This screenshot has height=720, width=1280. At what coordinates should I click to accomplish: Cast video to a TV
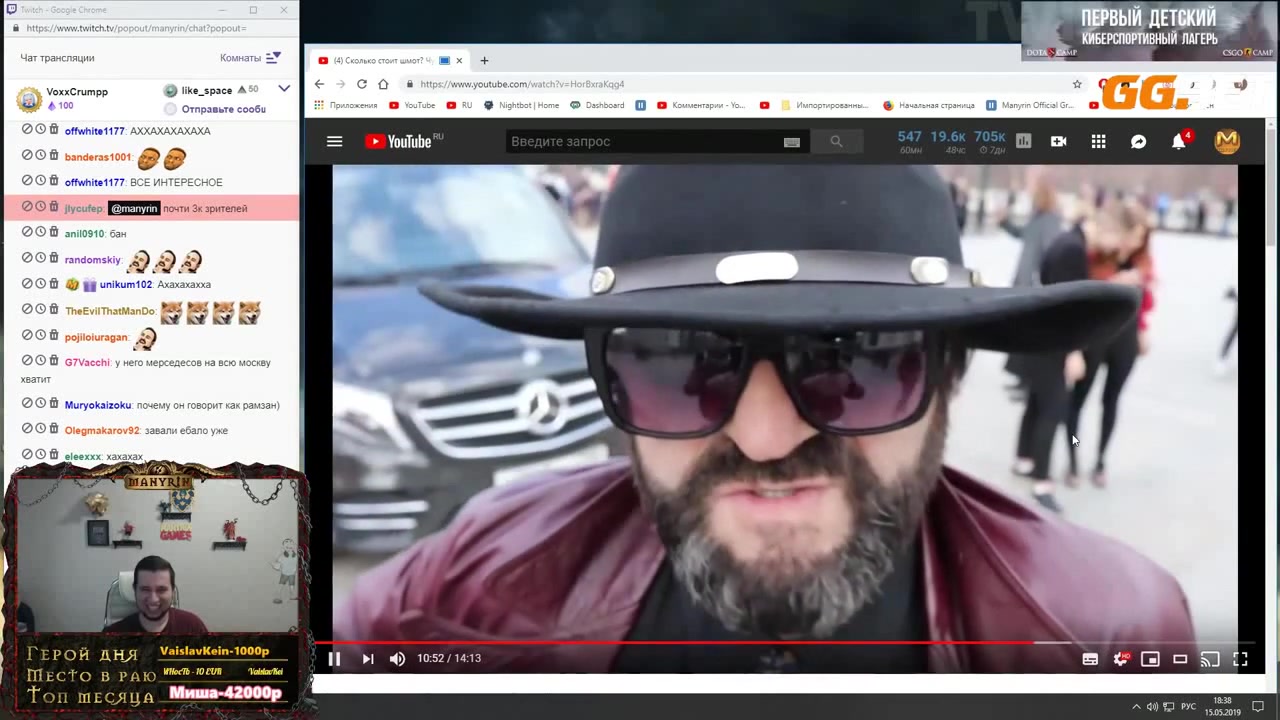click(1210, 659)
